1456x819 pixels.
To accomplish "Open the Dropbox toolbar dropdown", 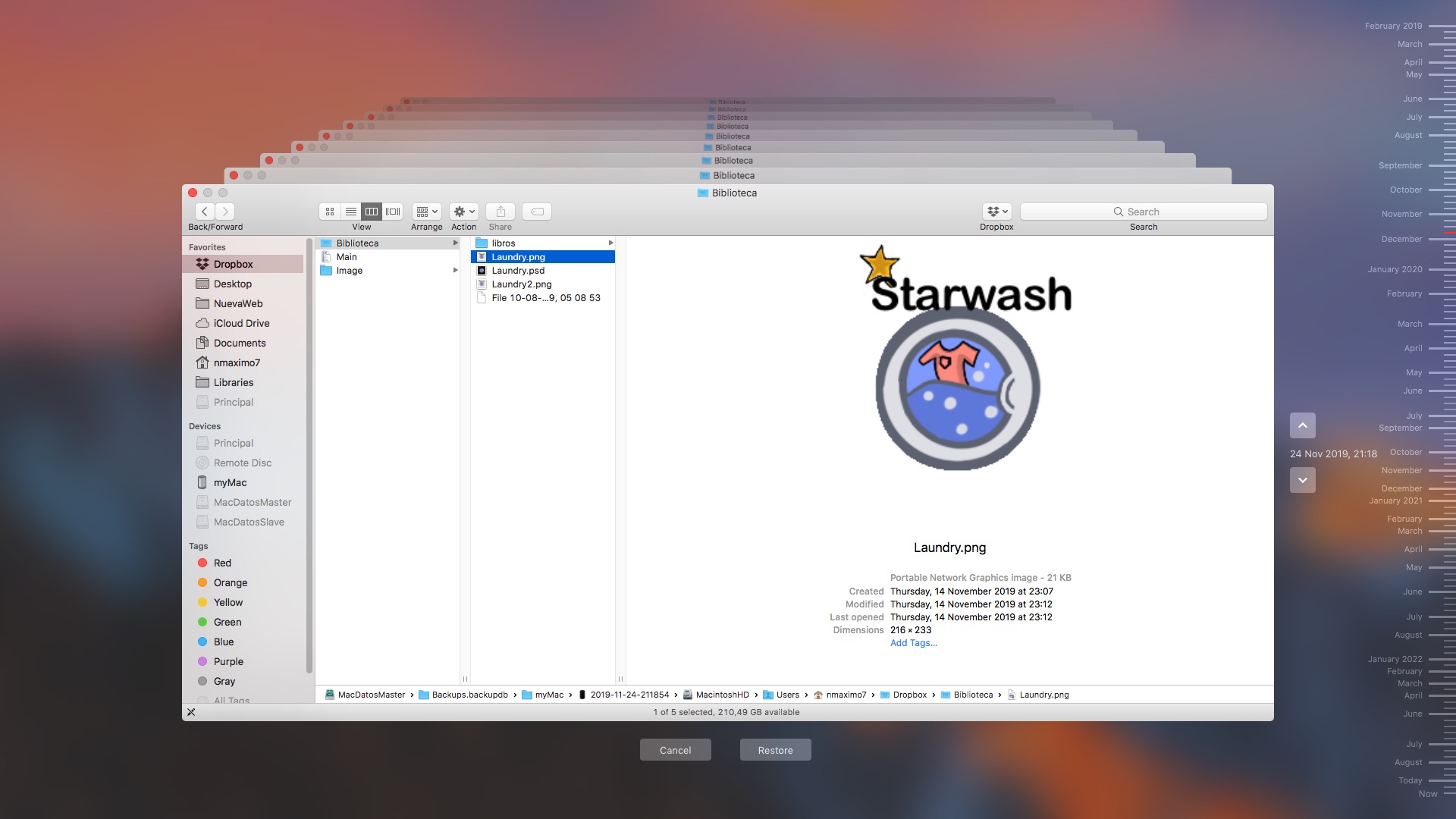I will point(996,212).
